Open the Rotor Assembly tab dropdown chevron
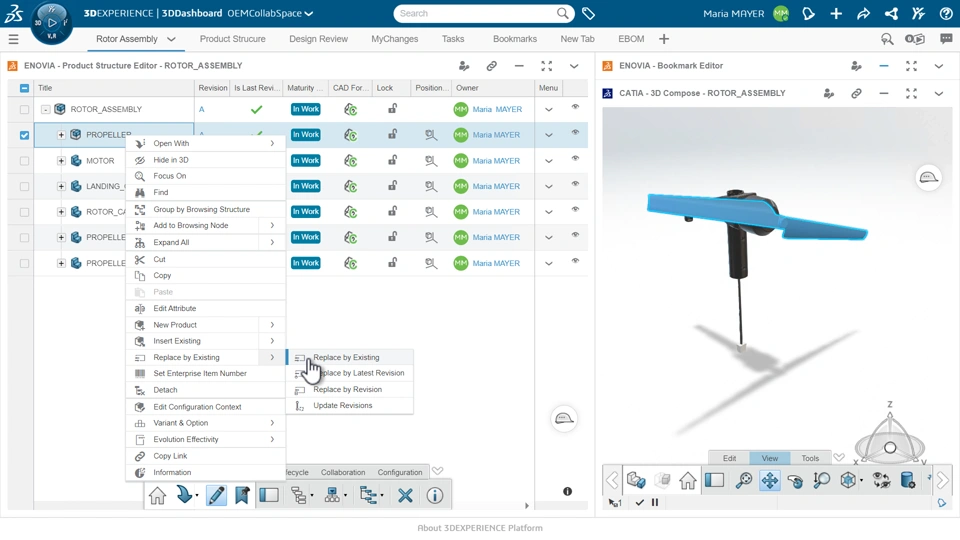Viewport: 960px width, 540px height. [171, 39]
